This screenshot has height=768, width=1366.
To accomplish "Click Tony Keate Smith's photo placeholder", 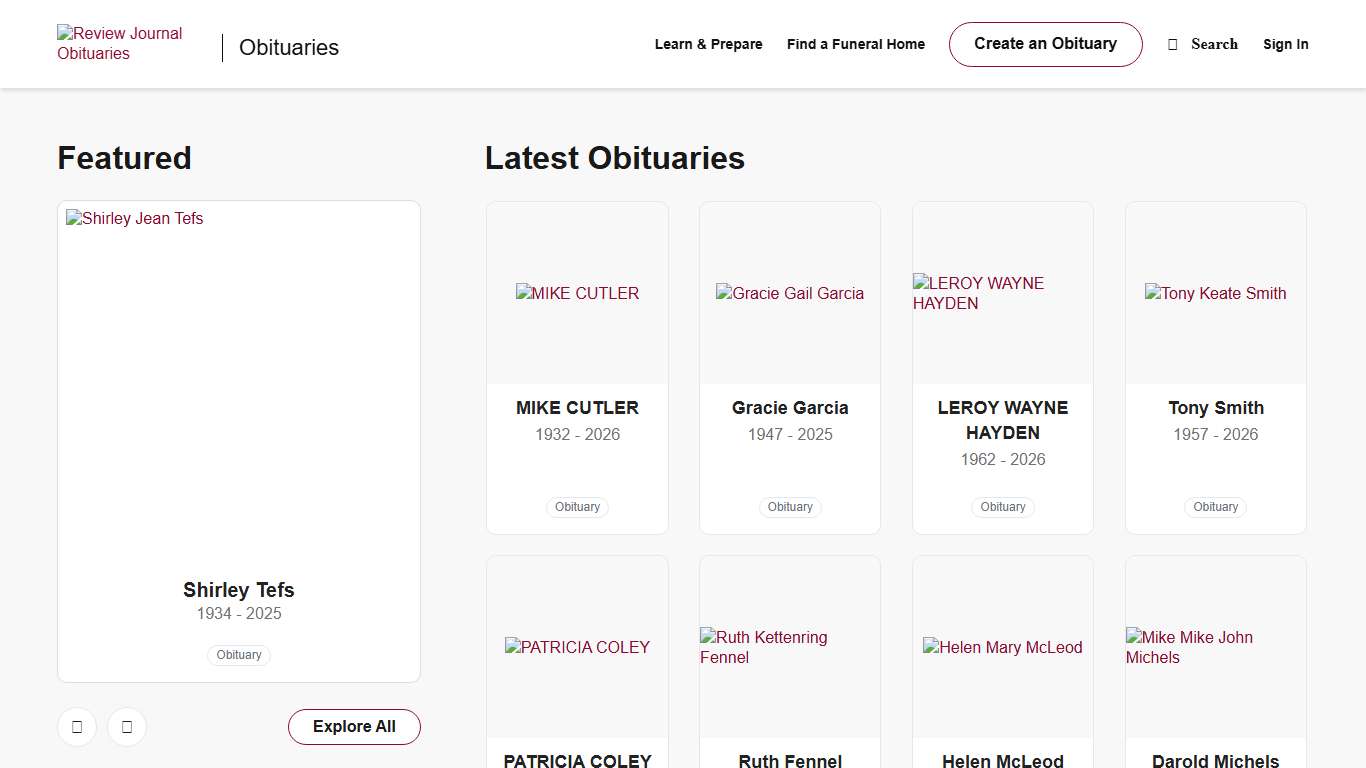I will click(1215, 293).
